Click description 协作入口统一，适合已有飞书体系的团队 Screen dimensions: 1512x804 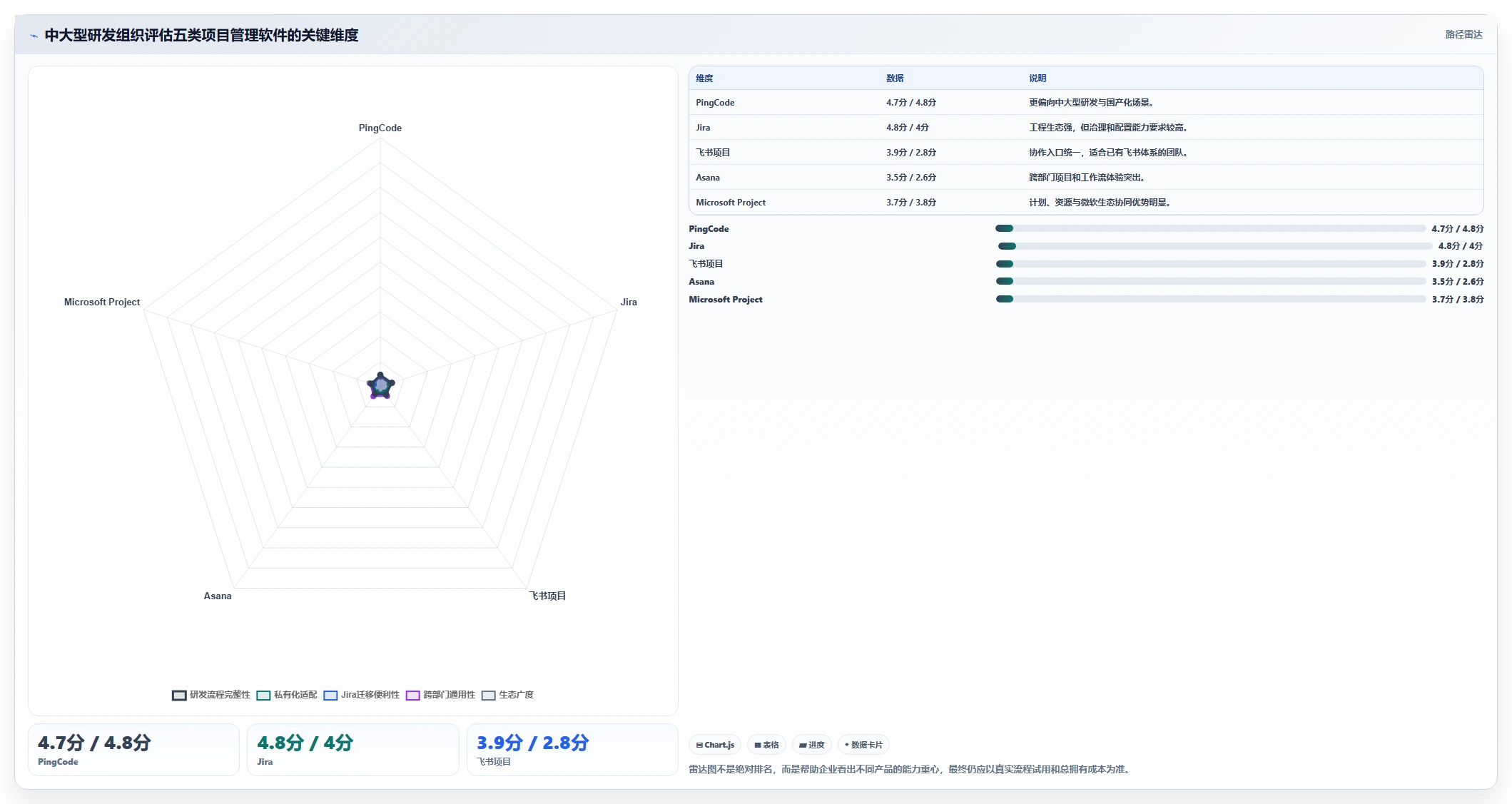pyautogui.click(x=1110, y=153)
